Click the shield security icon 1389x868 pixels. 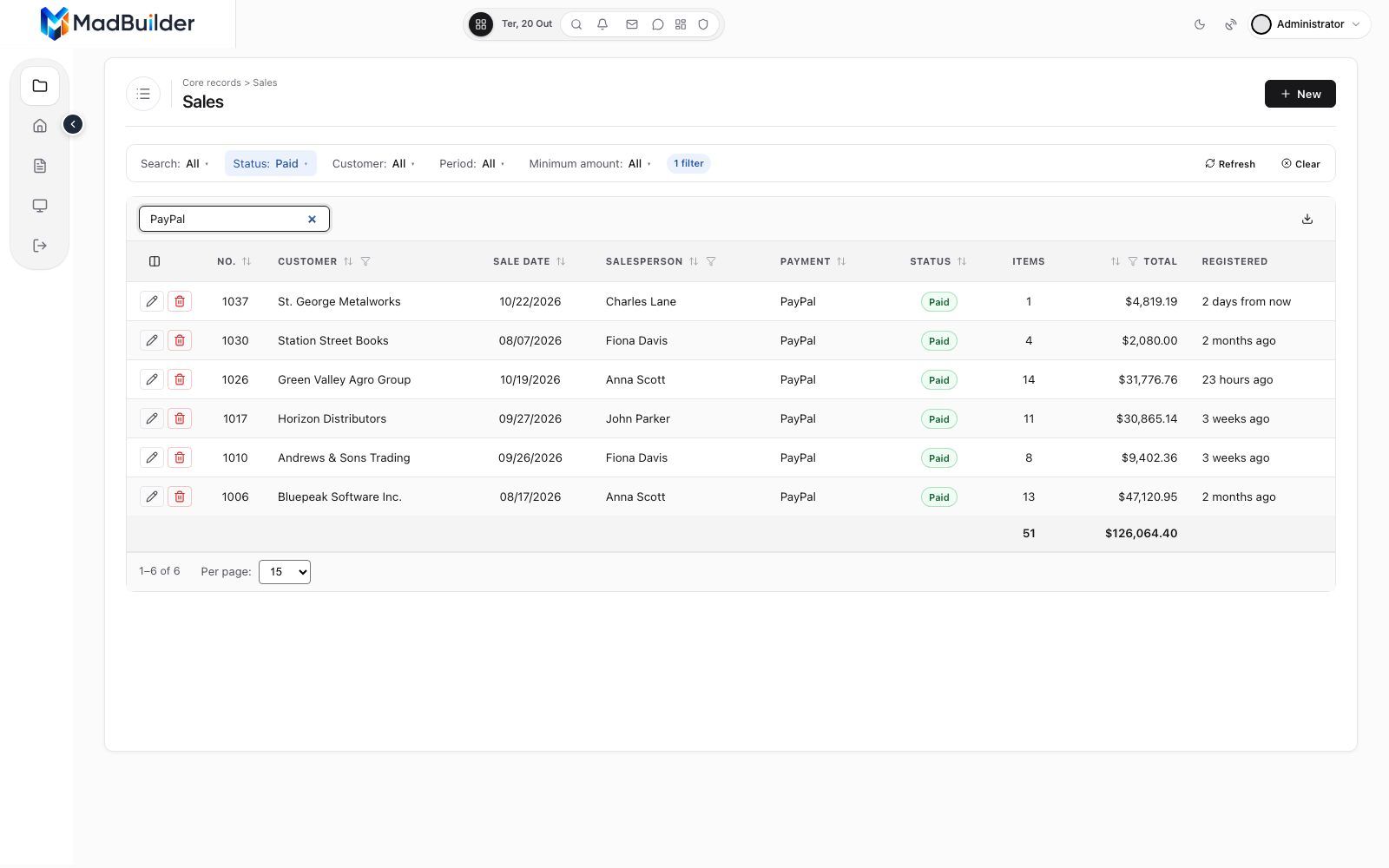click(x=703, y=24)
